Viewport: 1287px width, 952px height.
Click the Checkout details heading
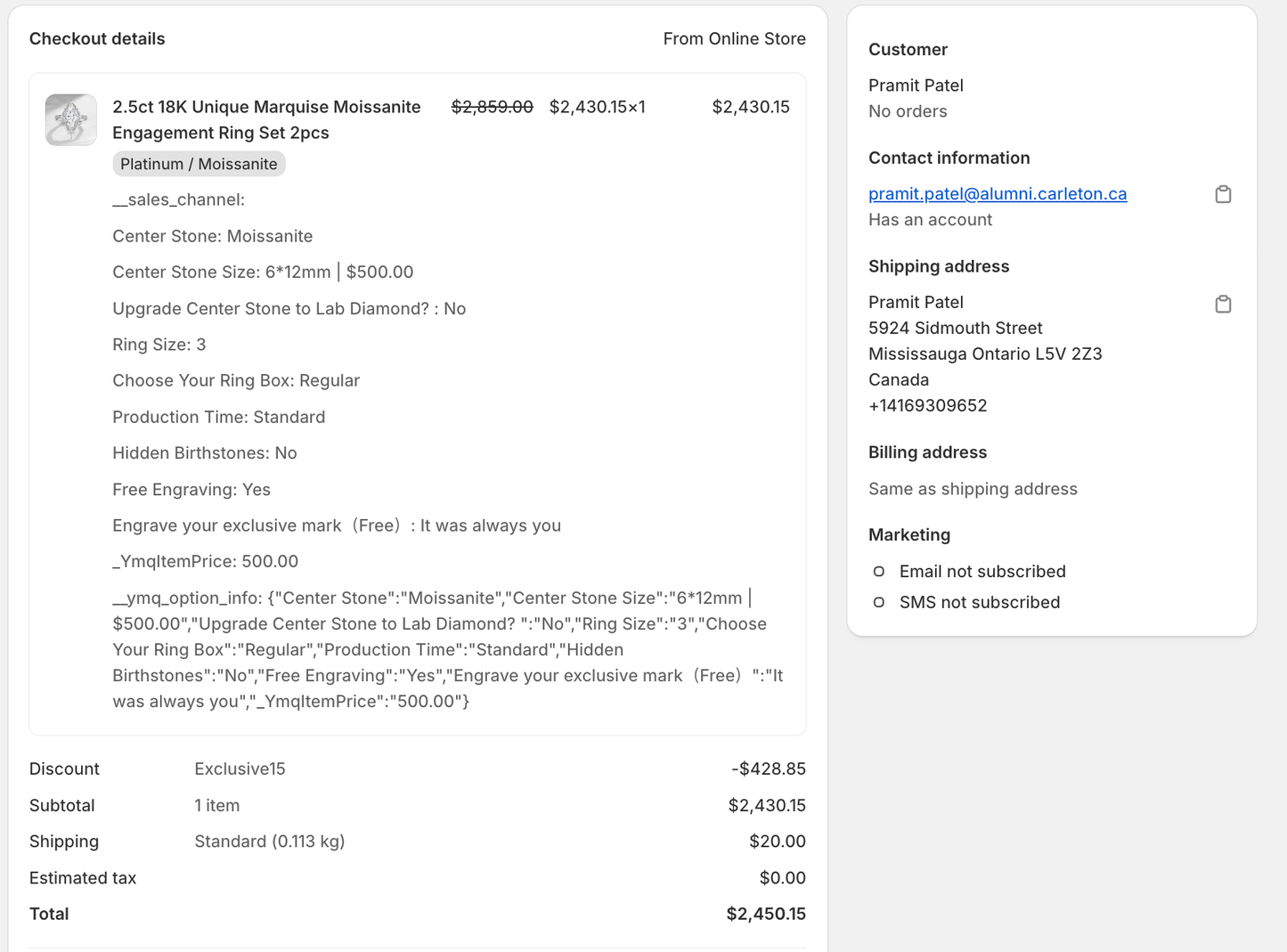tap(97, 38)
